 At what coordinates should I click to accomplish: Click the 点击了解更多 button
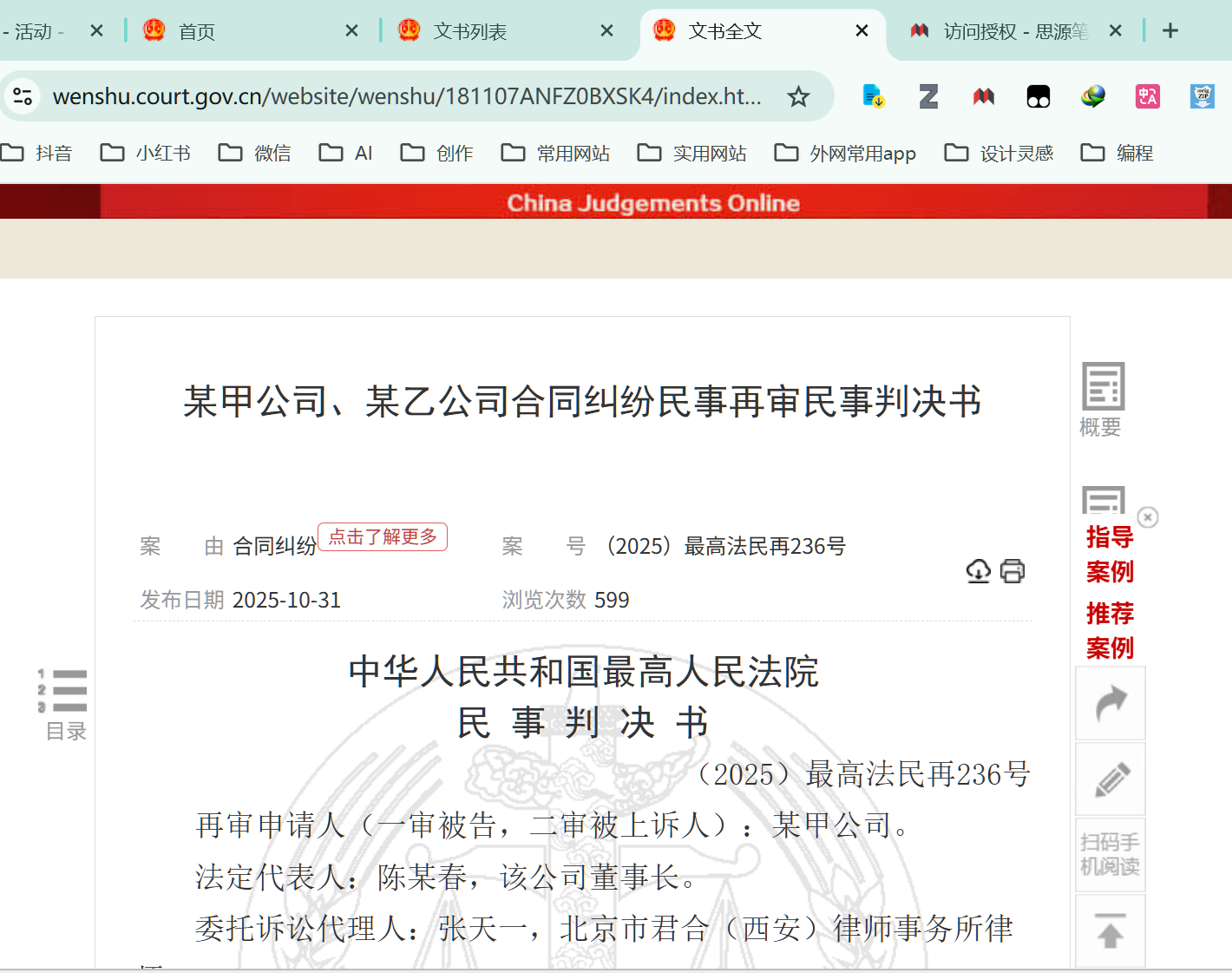[383, 537]
